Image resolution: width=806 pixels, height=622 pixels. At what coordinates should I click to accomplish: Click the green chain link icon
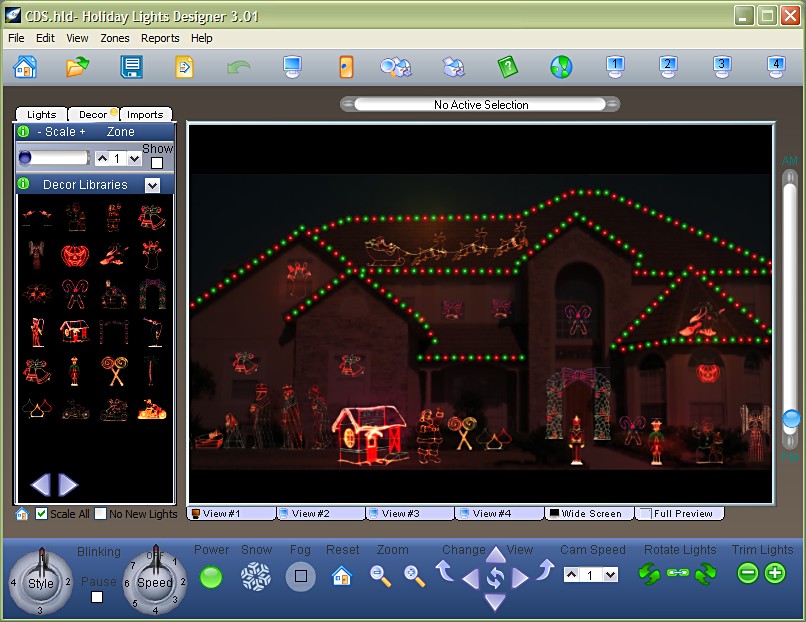(x=677, y=573)
